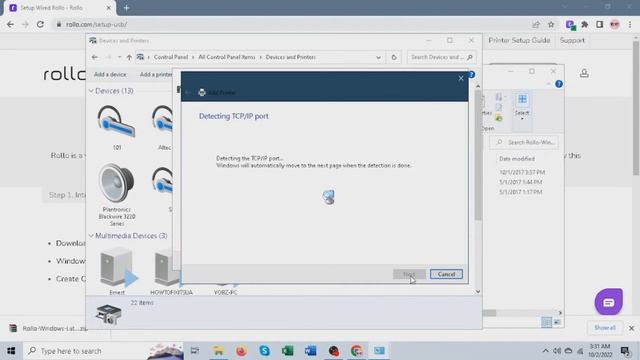Close the downloads bar

(x=631, y=328)
